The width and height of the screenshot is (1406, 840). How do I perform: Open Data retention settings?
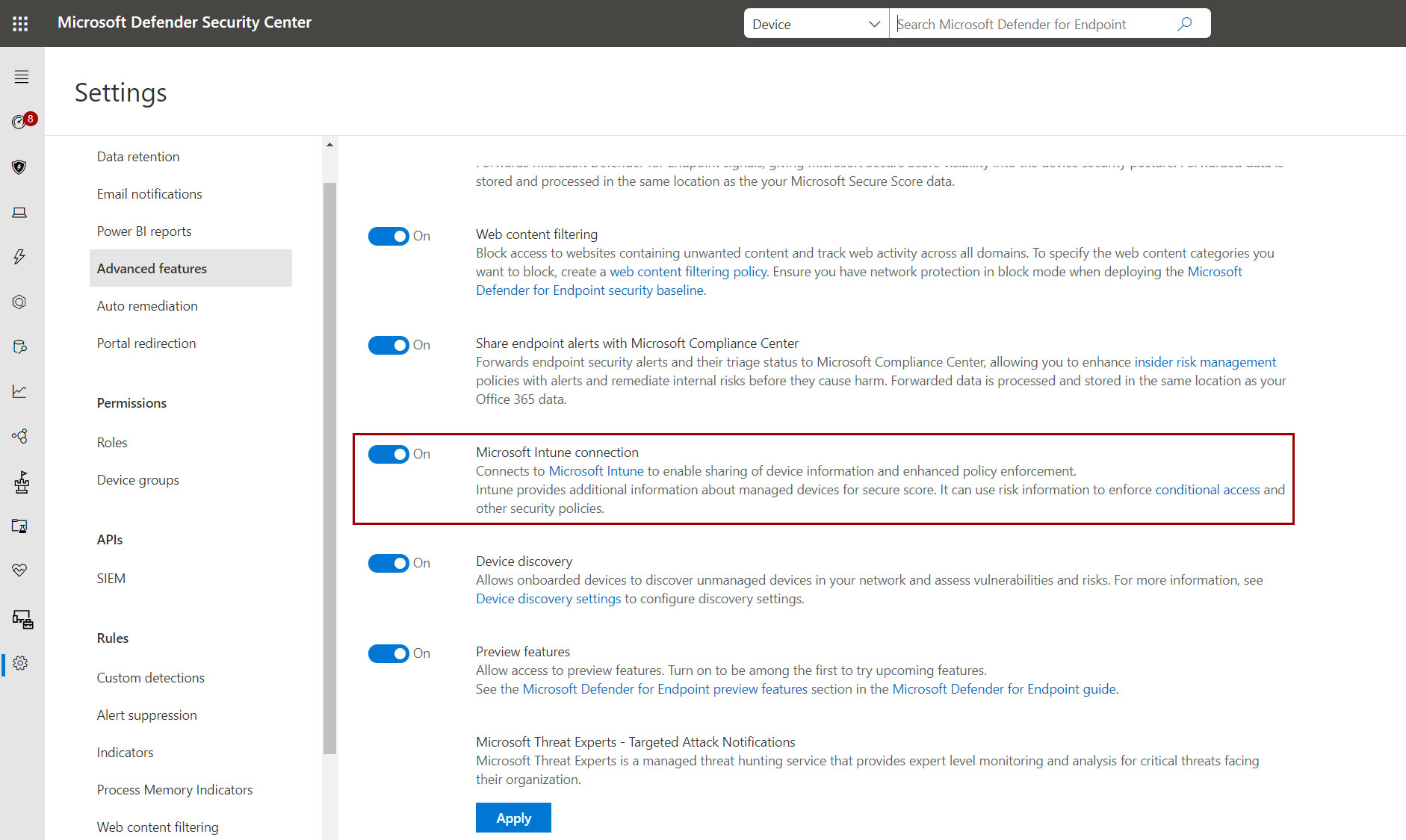click(x=138, y=157)
